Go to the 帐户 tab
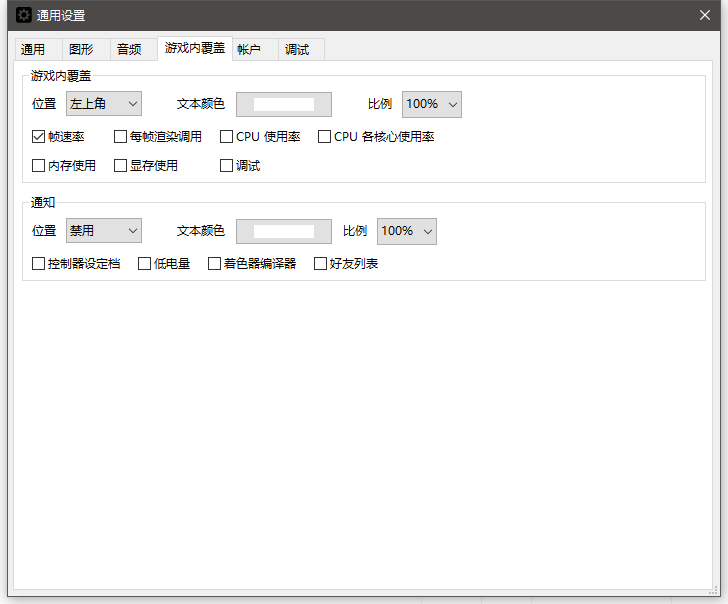 249,50
